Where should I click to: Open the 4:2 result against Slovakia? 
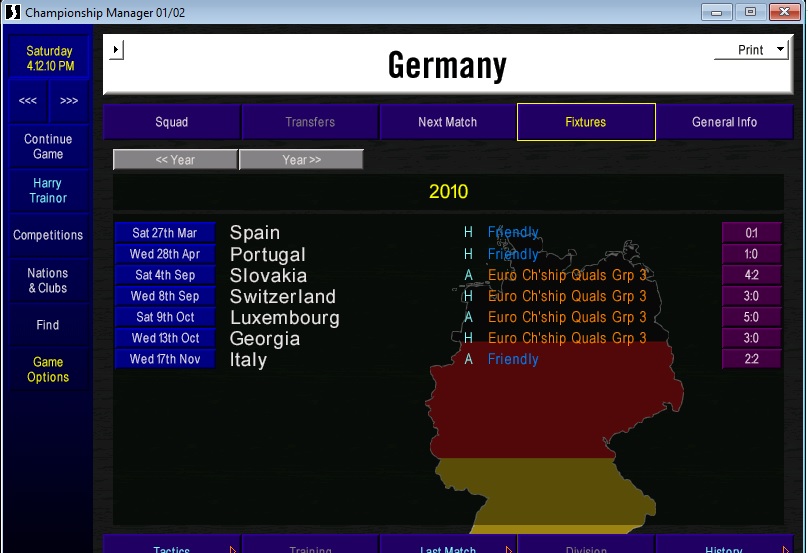[751, 275]
